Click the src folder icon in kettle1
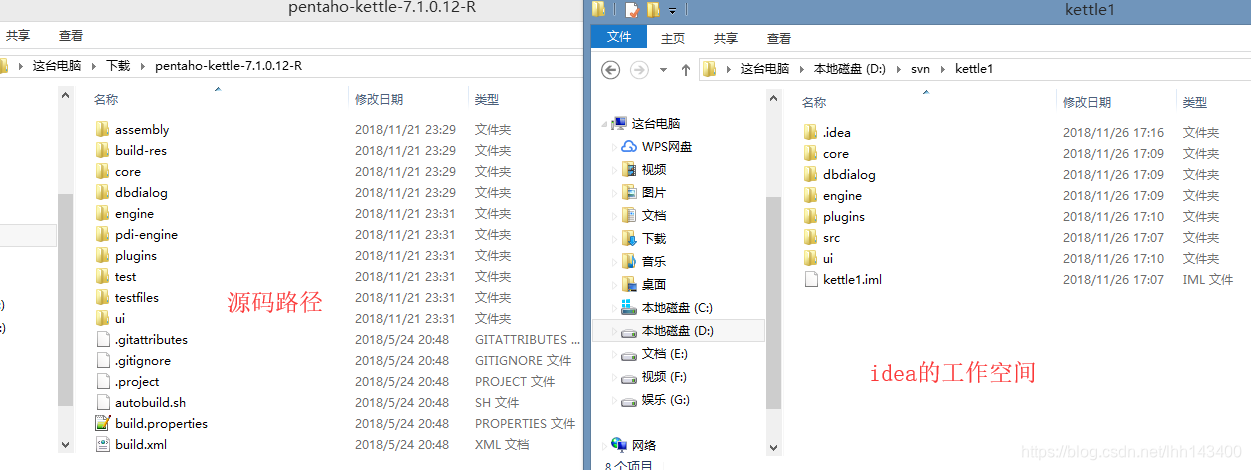This screenshot has width=1251, height=470. click(811, 237)
